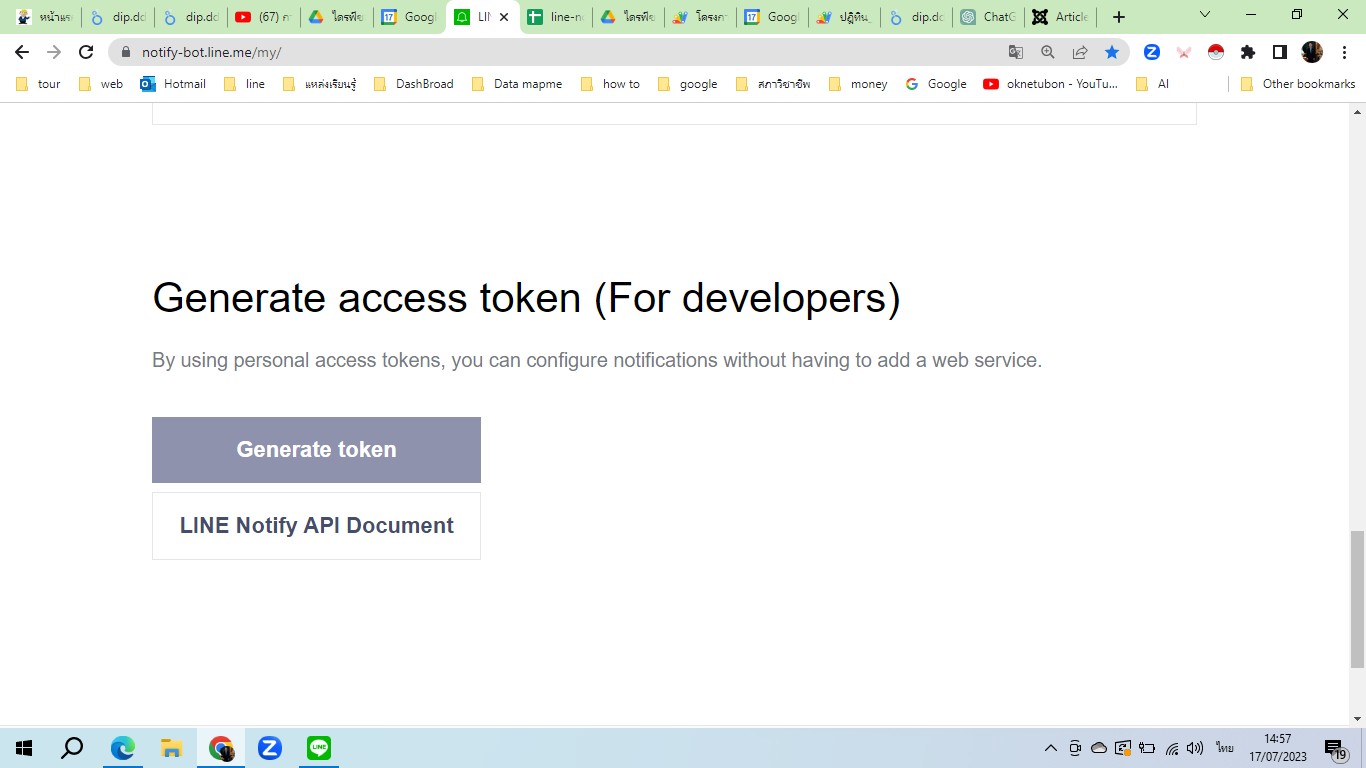Image resolution: width=1366 pixels, height=768 pixels.
Task: Switch to the first dip.do tab
Action: pos(118,17)
